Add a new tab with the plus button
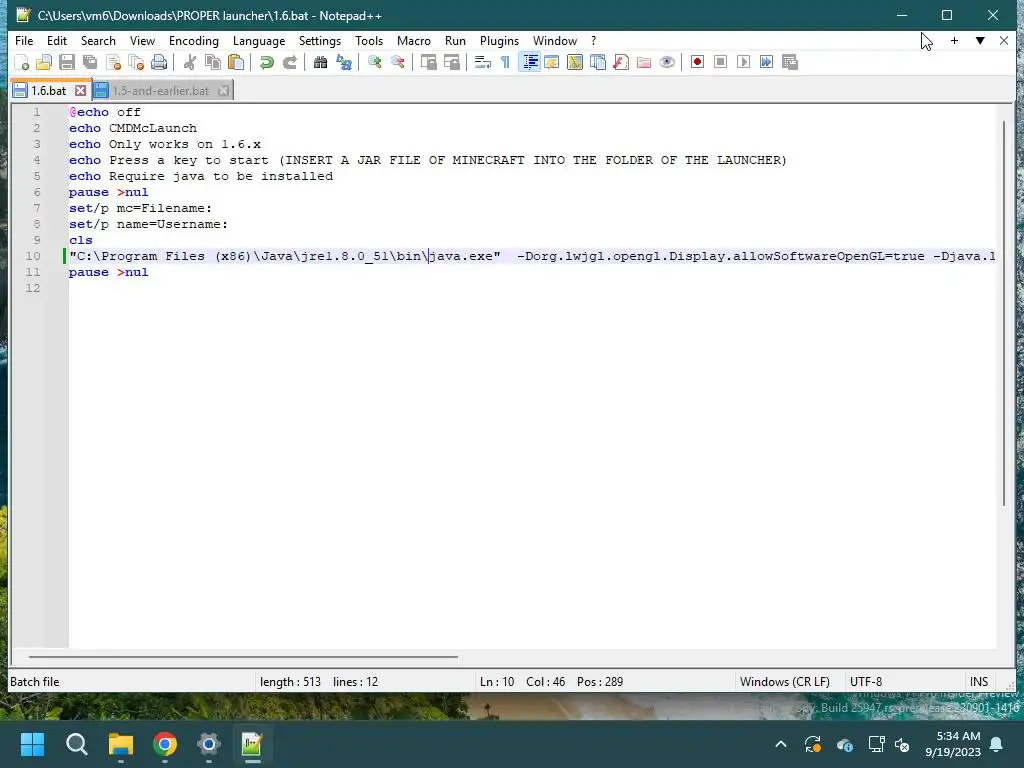 (954, 40)
